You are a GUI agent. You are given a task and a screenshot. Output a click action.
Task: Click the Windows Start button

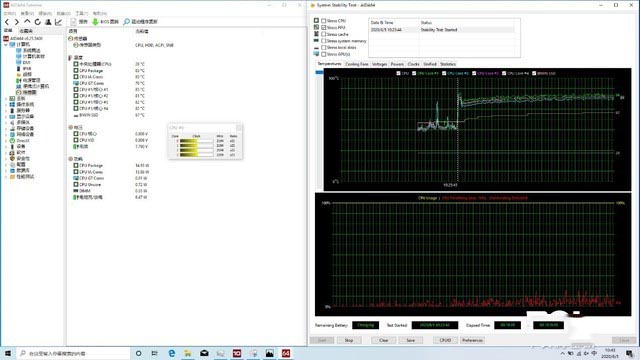pyautogui.click(x=7, y=353)
